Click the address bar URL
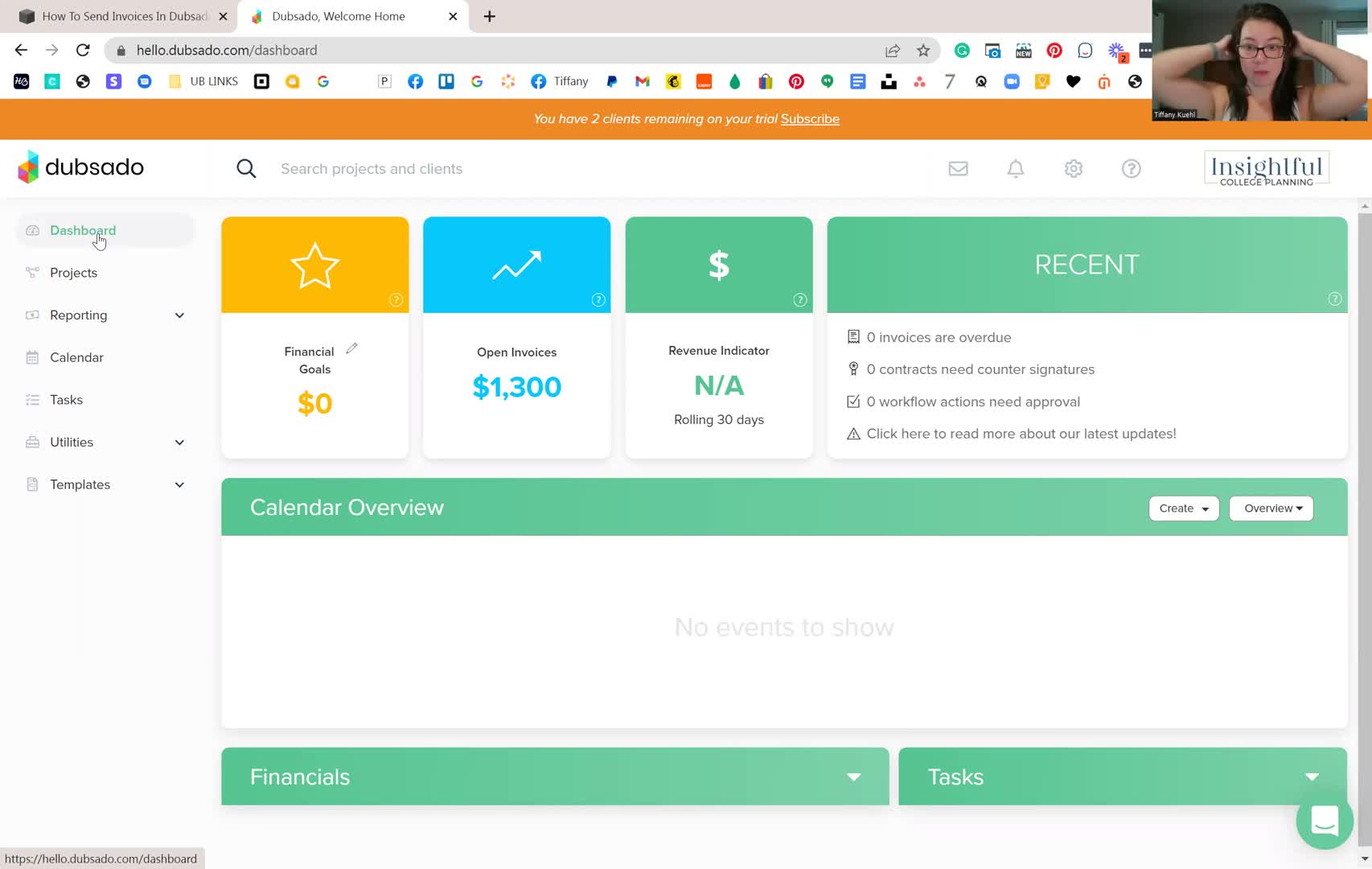 click(x=227, y=50)
